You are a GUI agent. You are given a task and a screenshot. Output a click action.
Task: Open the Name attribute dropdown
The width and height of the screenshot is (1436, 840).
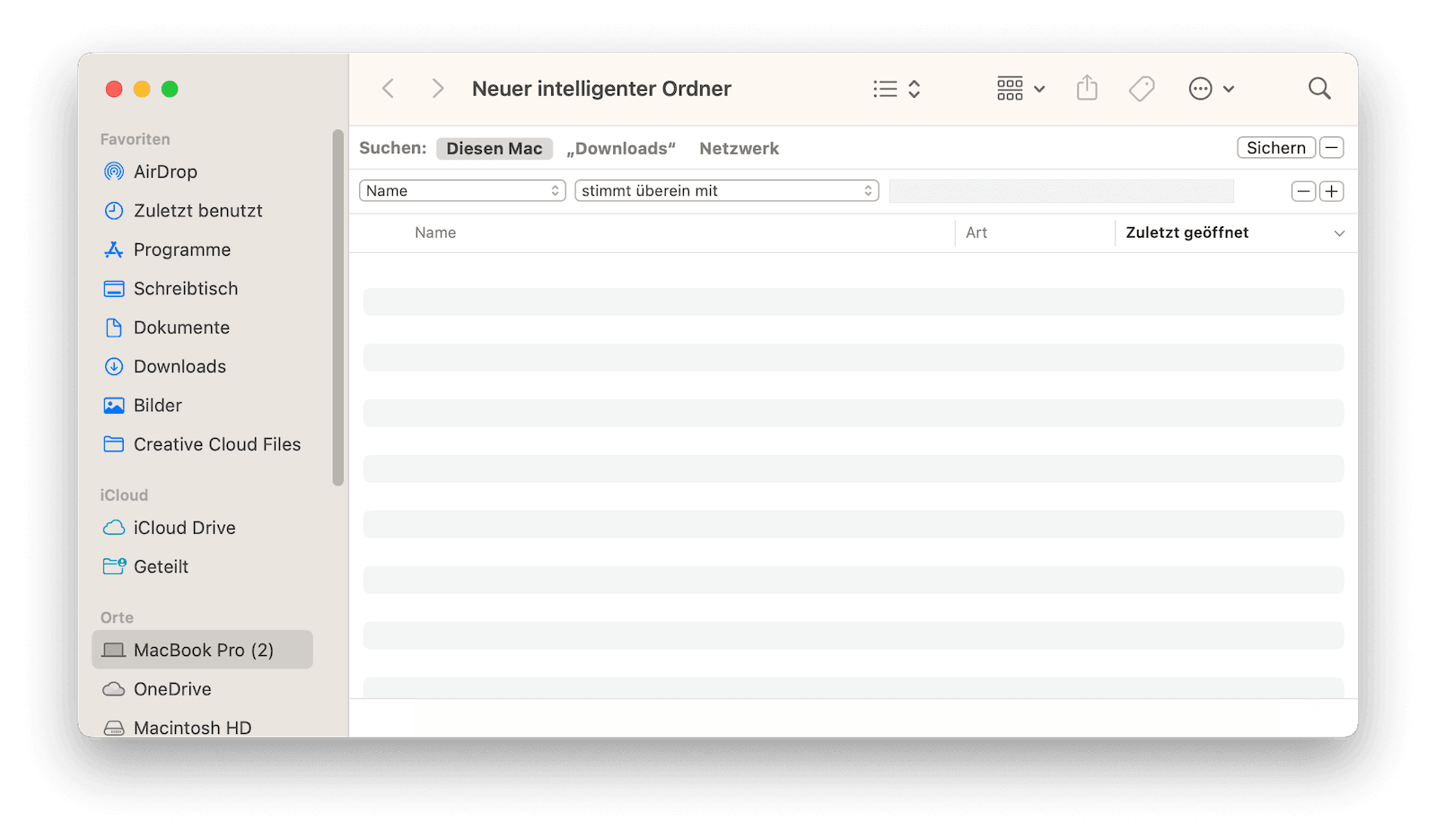[x=461, y=190]
